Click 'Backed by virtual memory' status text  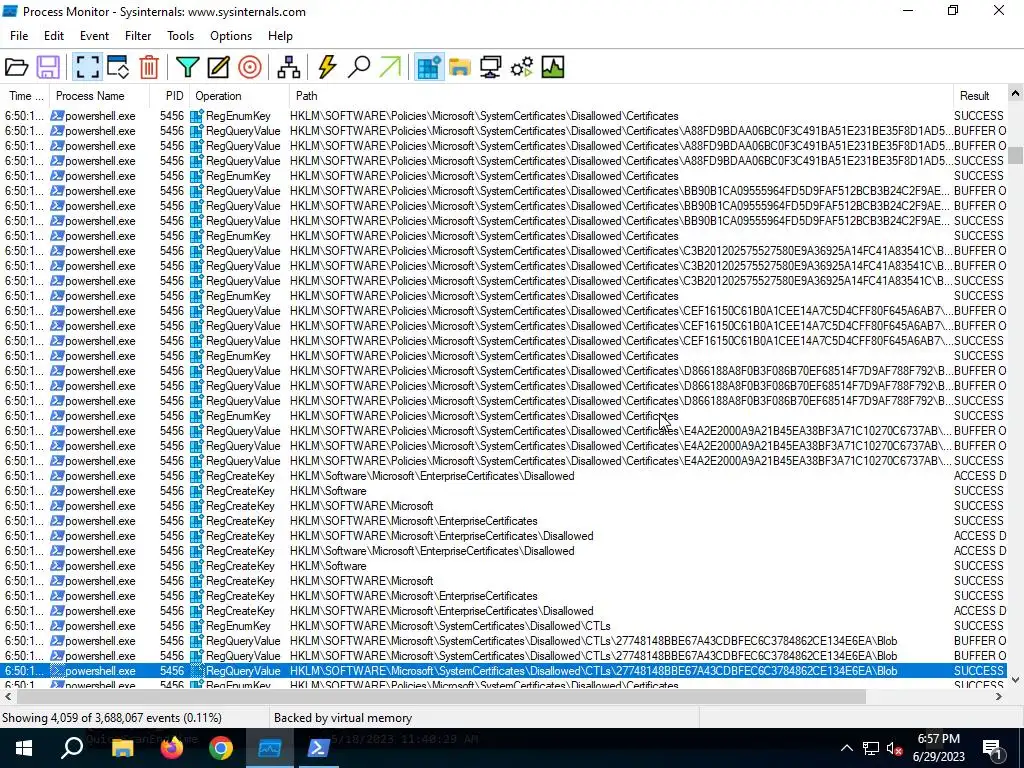tap(343, 718)
